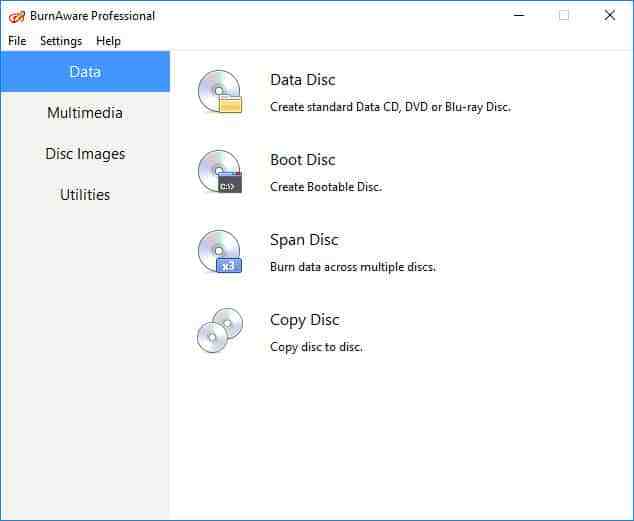Click 'Burn data across multiple discs.' description
The width and height of the screenshot is (634, 521).
353,267
